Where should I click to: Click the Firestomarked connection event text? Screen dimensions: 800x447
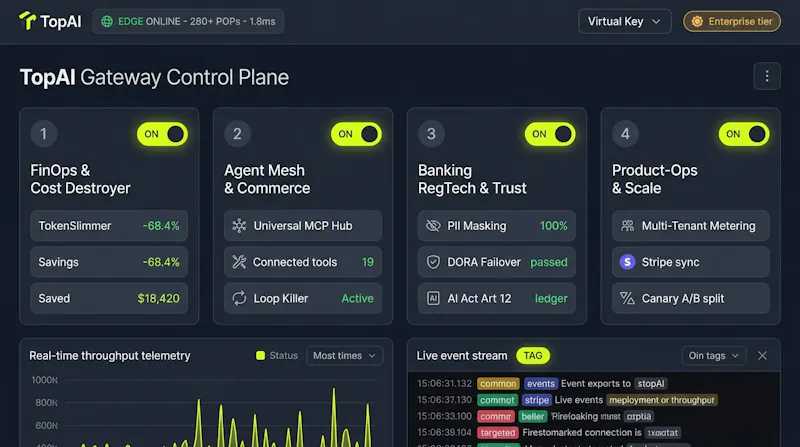pyautogui.click(x=582, y=433)
